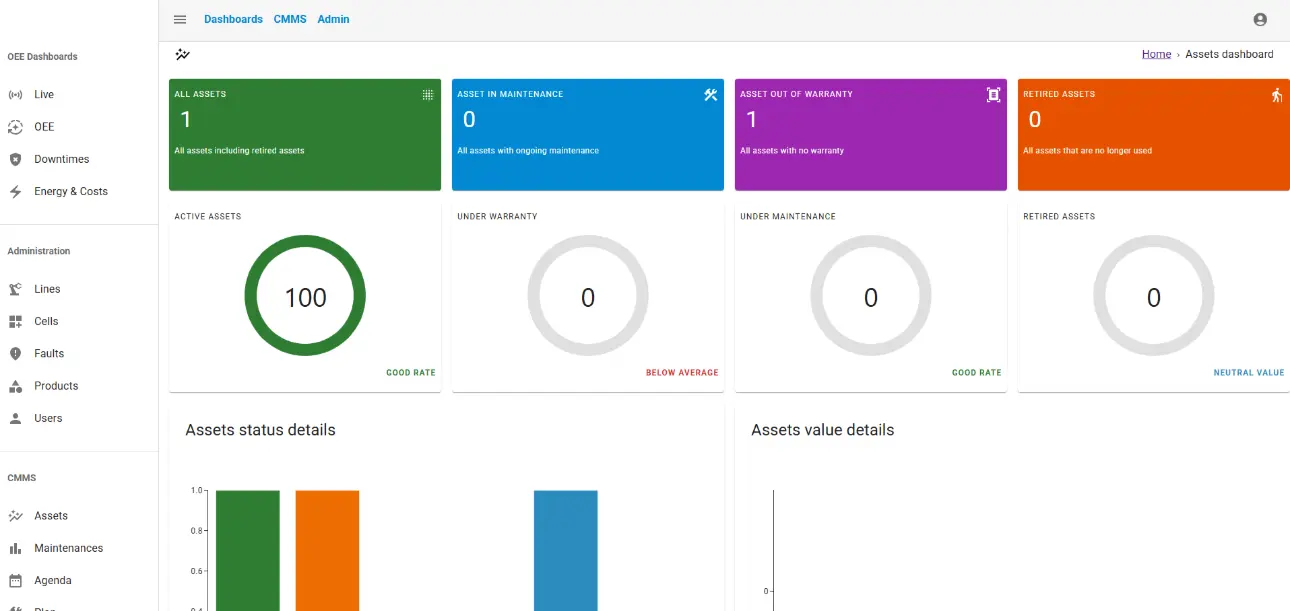
Task: Click the wrench icon on ASSET IN MAINTENANCE card
Action: click(710, 94)
